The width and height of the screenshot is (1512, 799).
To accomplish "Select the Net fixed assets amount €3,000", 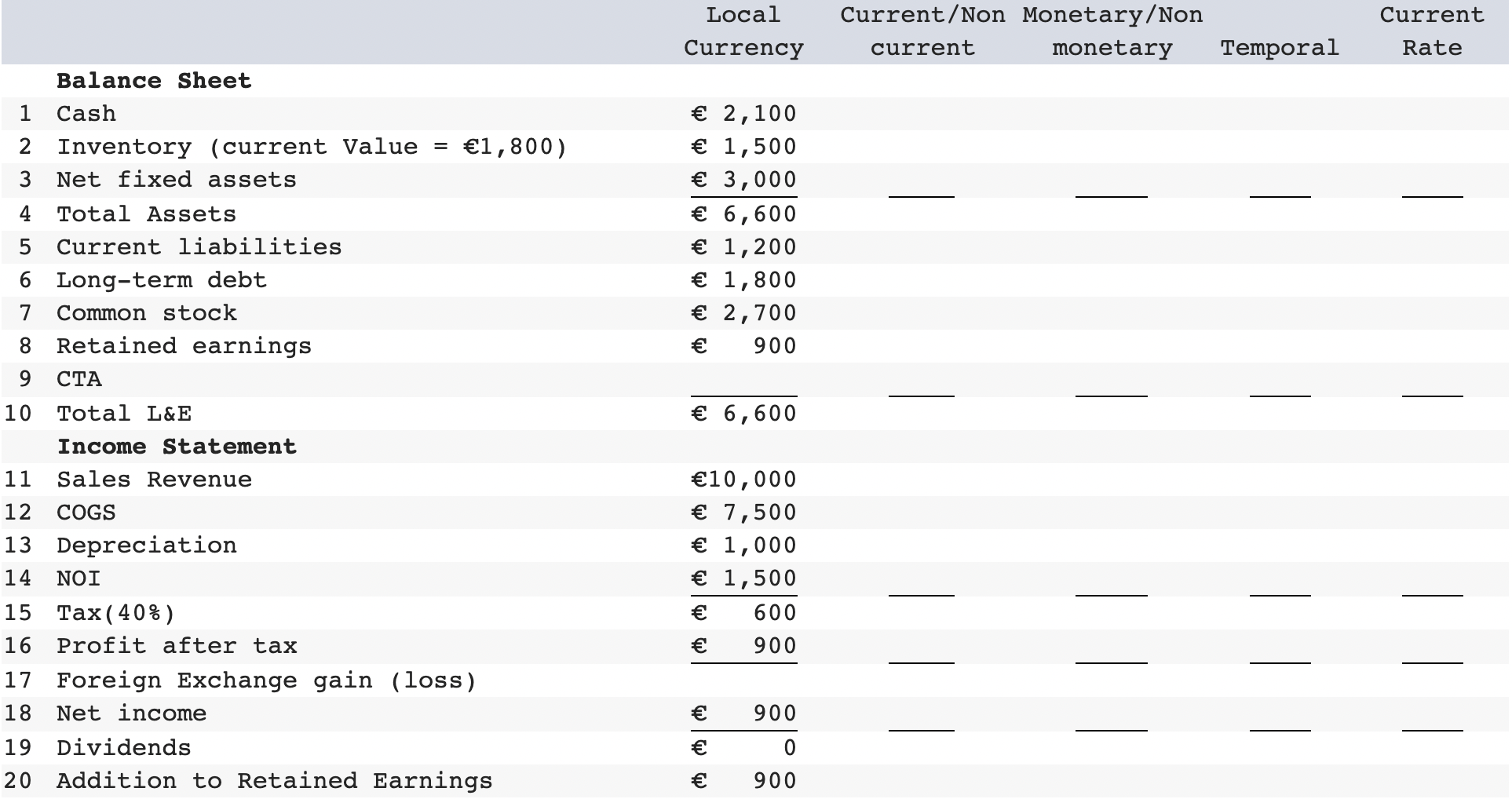I will [x=743, y=179].
